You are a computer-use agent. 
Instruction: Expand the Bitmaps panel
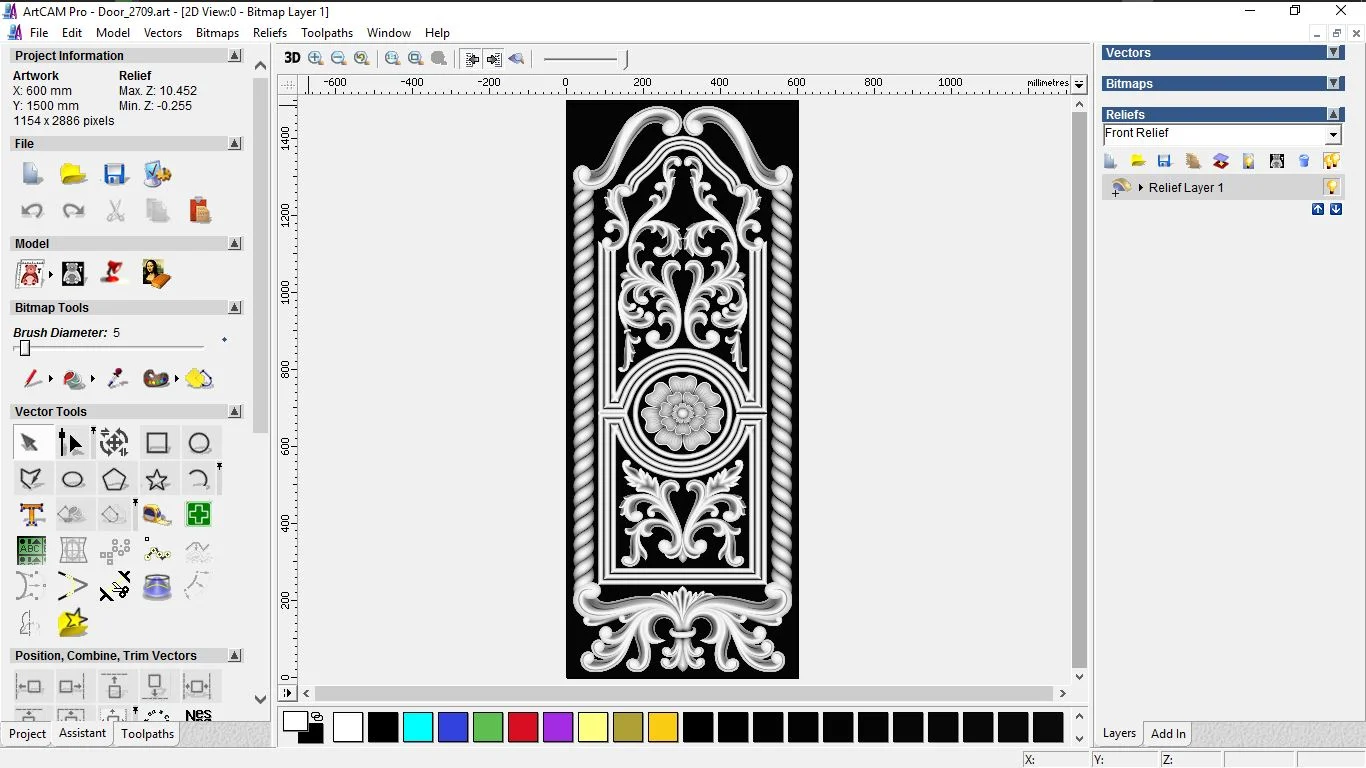tap(1333, 84)
